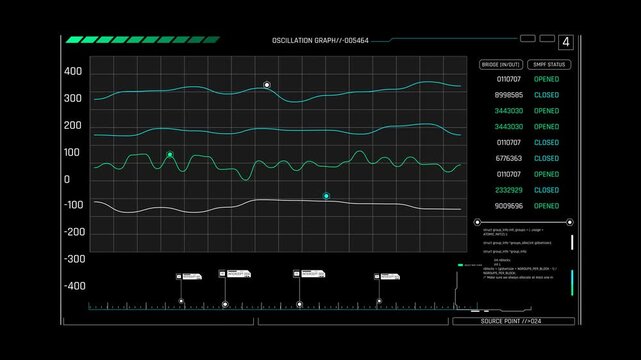641x360 pixels.
Task: Click the small rectangle directly beside the 4 box
Action: click(547, 38)
